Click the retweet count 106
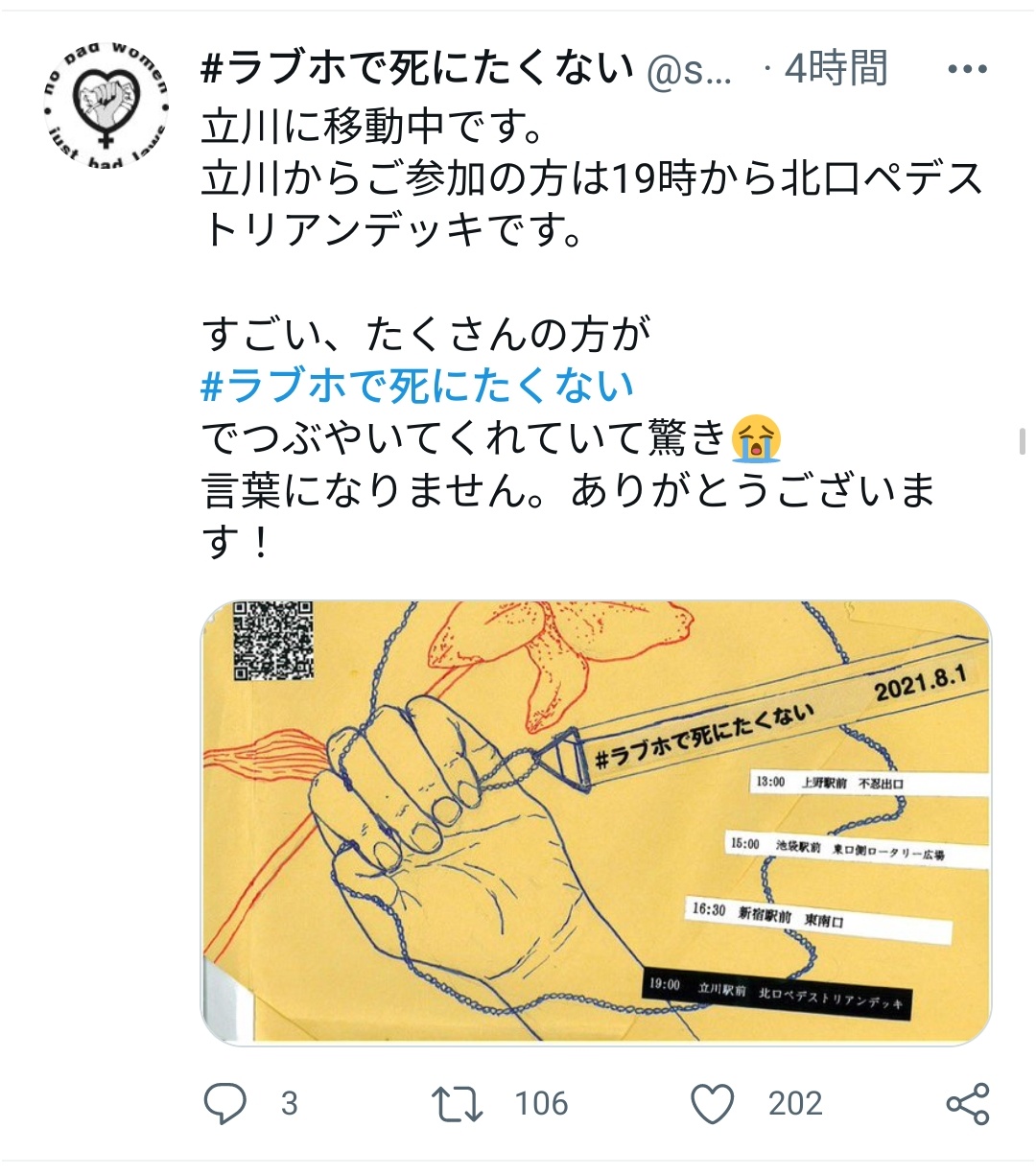 pos(541,1104)
